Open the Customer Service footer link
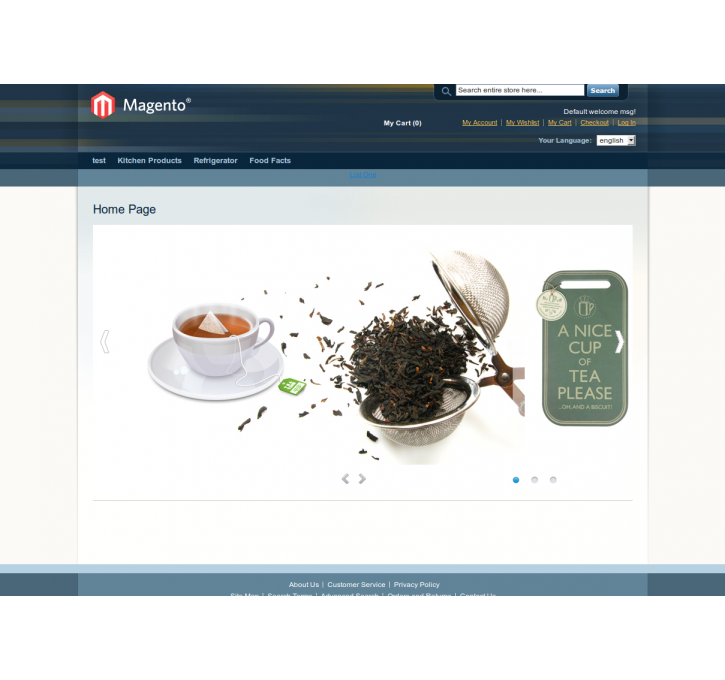Screen dimensions: 725x680 pyautogui.click(x=356, y=585)
